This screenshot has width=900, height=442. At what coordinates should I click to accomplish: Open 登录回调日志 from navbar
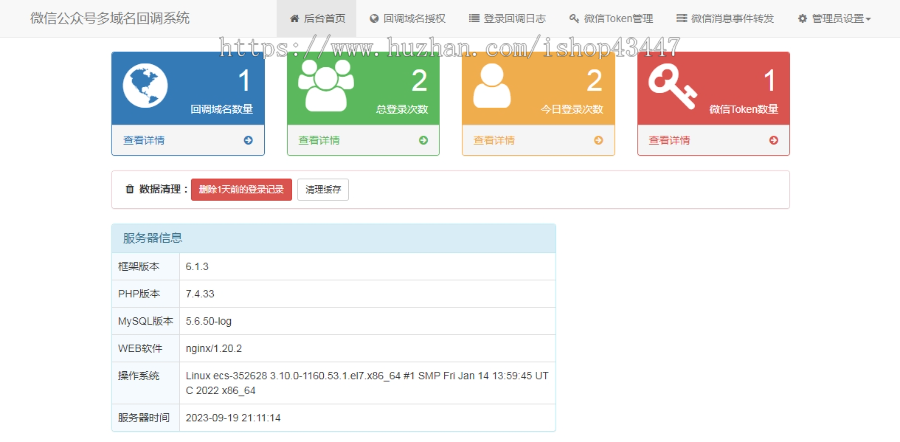click(507, 19)
